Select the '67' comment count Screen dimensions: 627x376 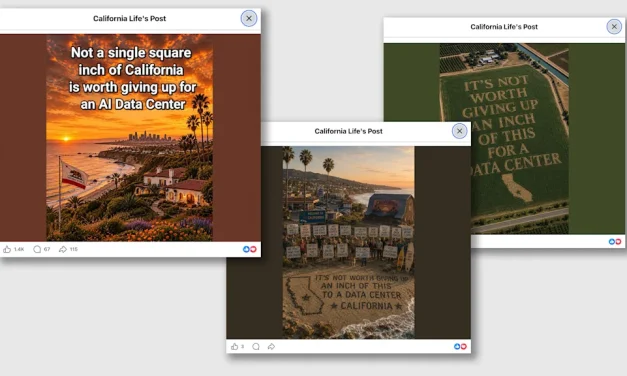pos(47,249)
